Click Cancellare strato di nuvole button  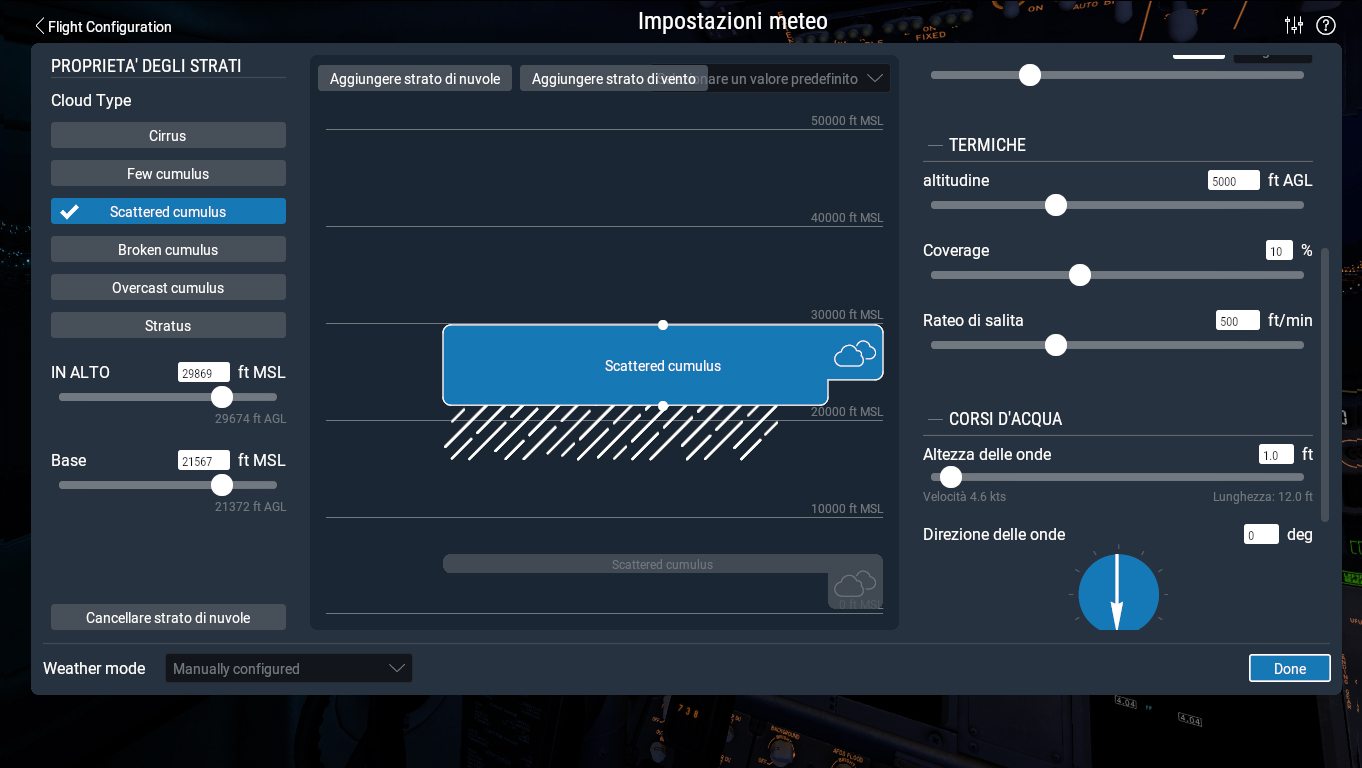168,618
